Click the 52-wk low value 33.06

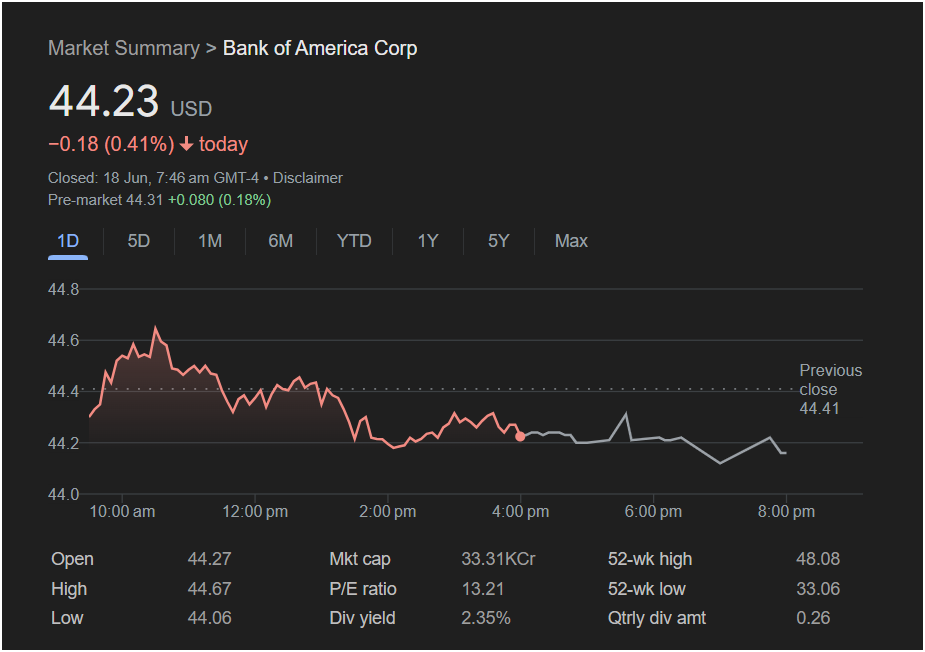pos(818,589)
